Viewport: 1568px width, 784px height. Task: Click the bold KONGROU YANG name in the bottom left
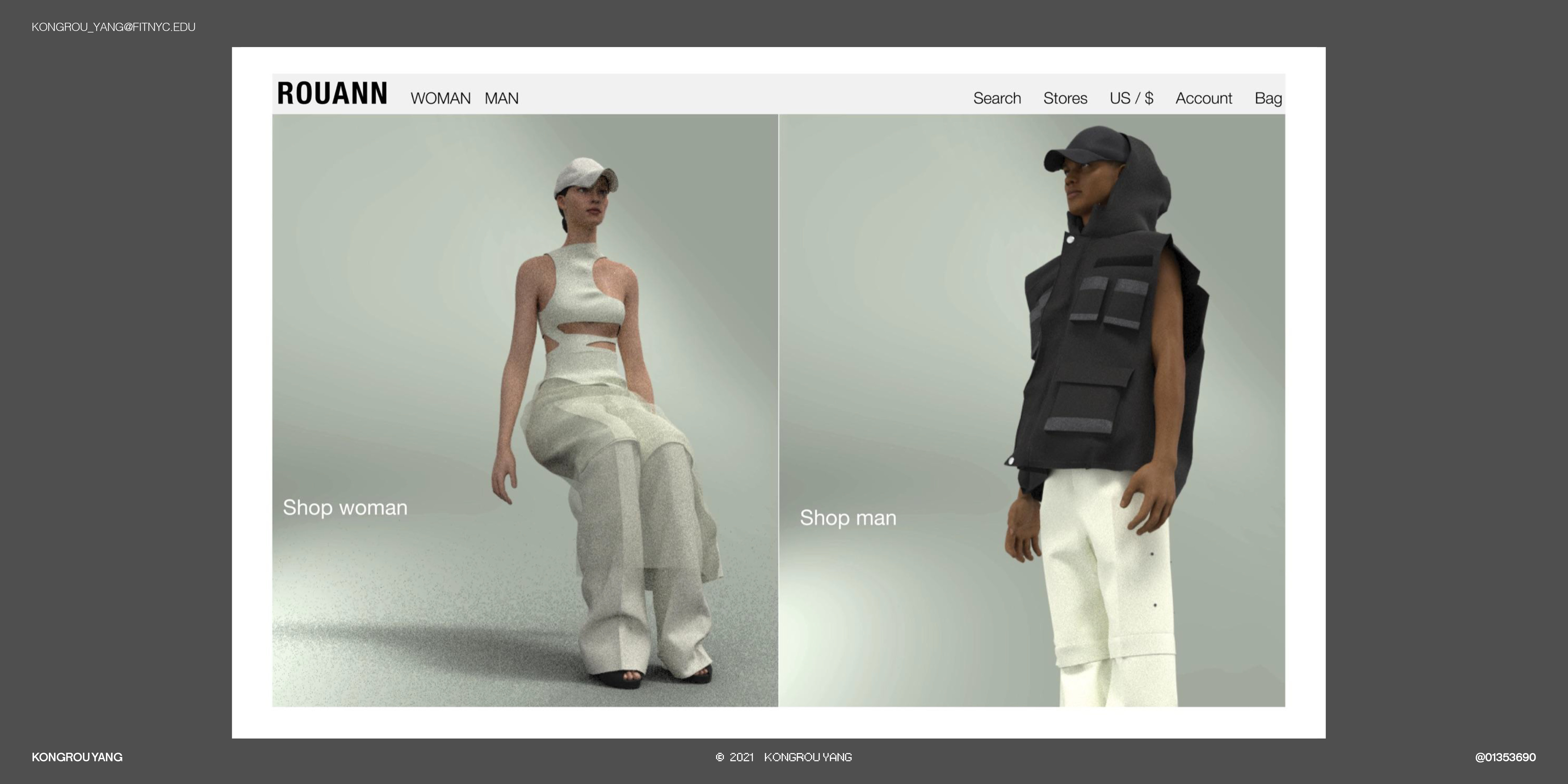77,757
